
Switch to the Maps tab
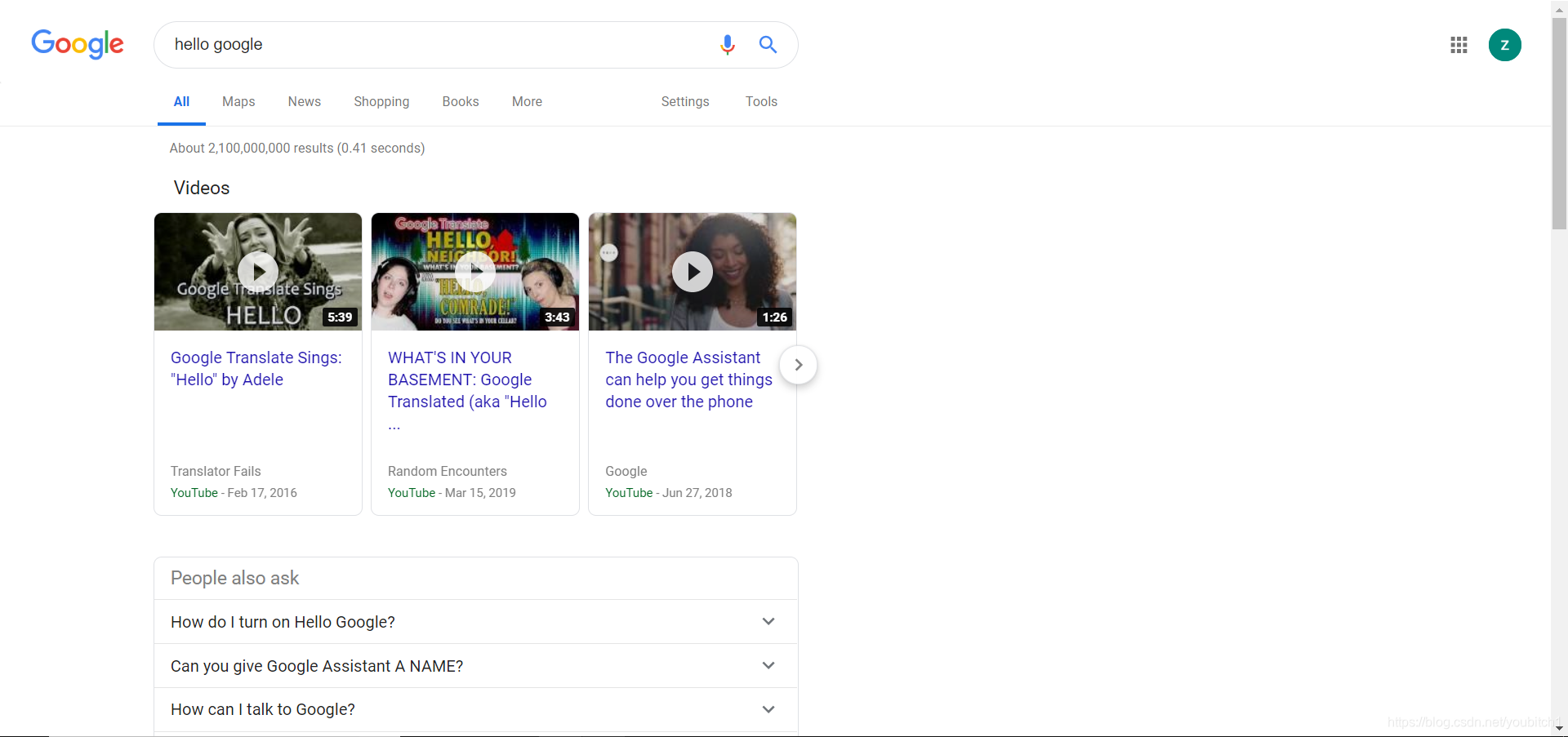[238, 102]
